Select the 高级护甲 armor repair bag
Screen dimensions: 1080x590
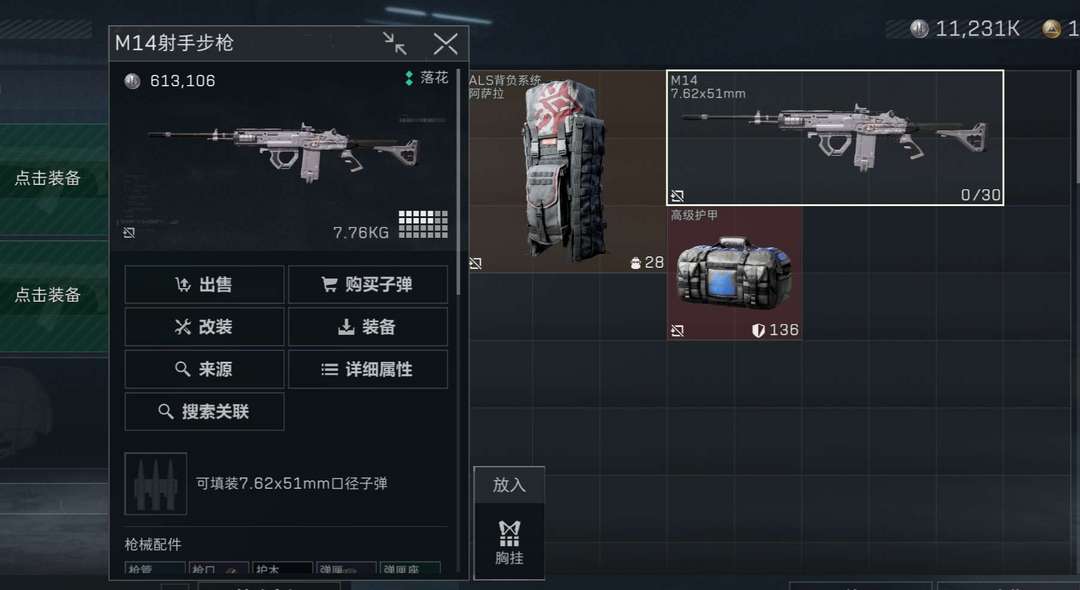pyautogui.click(x=734, y=273)
